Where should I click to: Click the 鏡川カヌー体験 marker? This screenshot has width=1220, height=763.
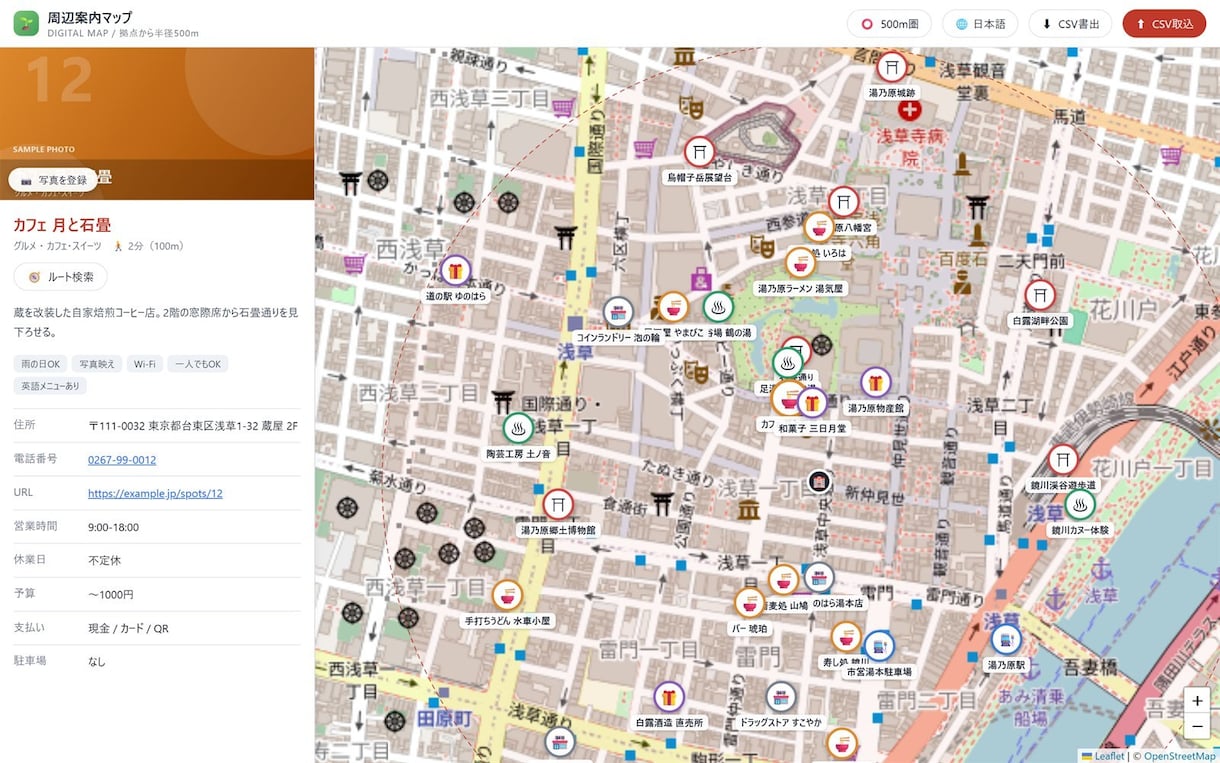point(1079,505)
